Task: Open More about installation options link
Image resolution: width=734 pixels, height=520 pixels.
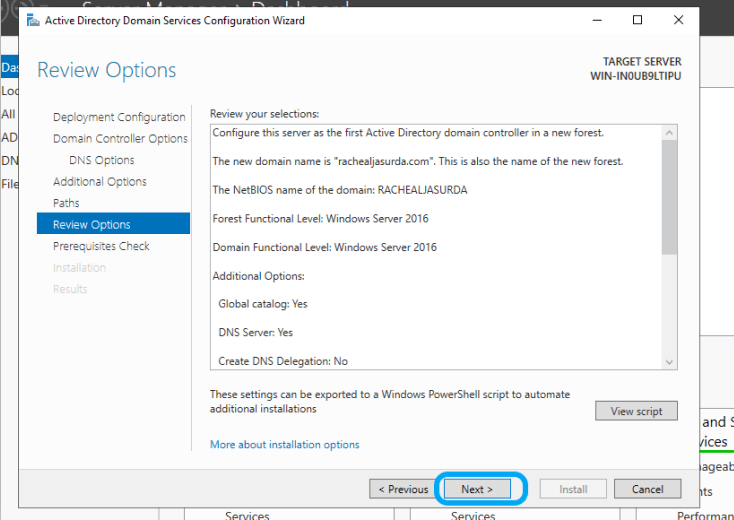Action: point(285,445)
